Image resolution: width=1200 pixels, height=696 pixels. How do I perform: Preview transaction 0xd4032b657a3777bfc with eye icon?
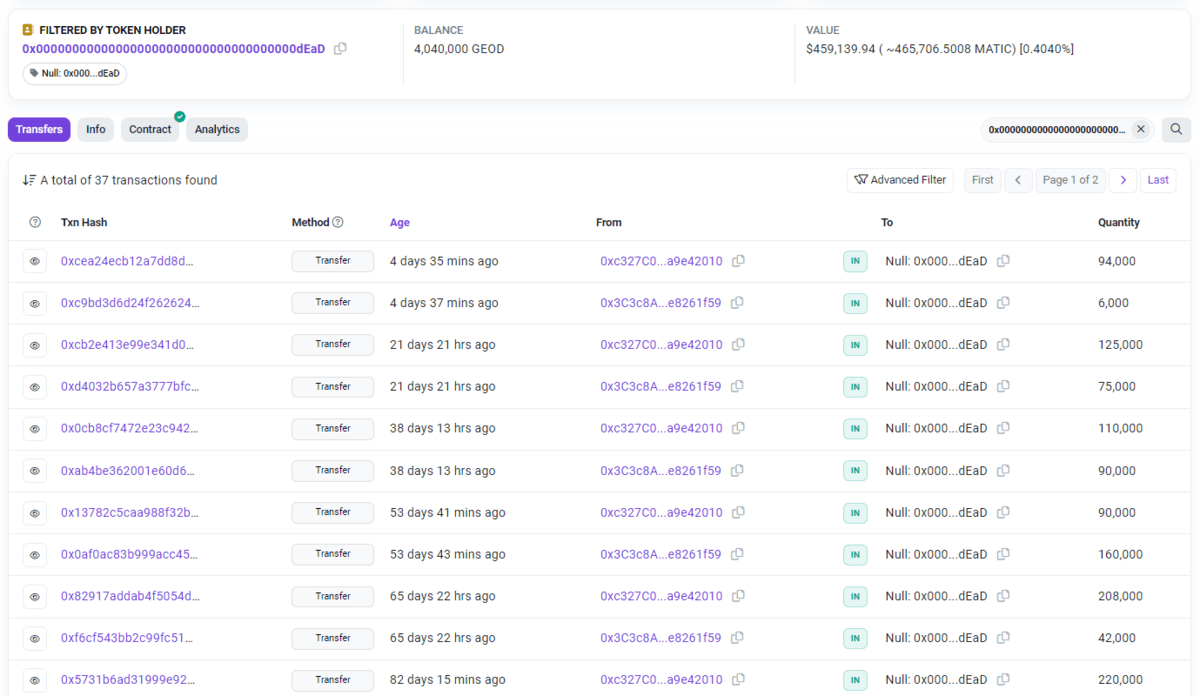[35, 387]
